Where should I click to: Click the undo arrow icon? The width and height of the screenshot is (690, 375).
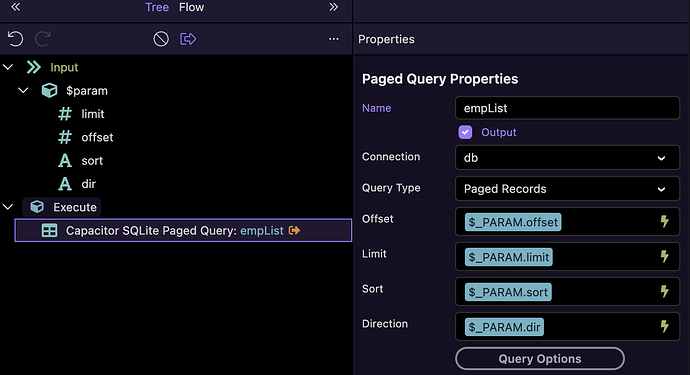[15, 39]
